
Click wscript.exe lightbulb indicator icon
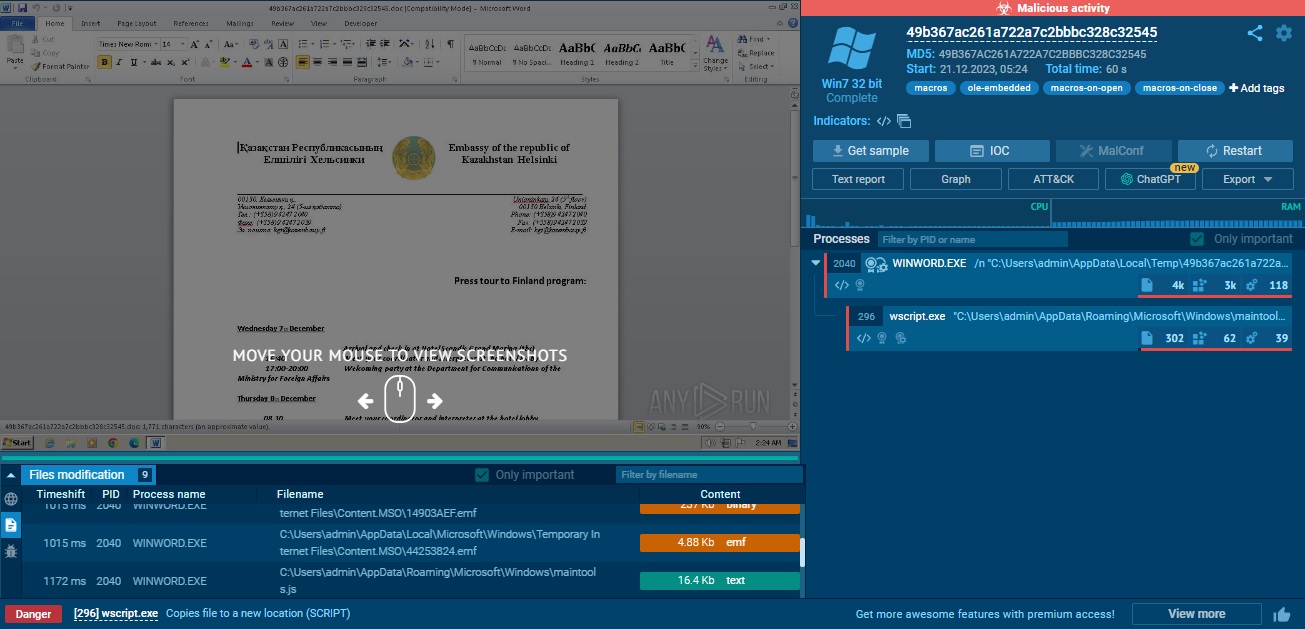click(882, 338)
